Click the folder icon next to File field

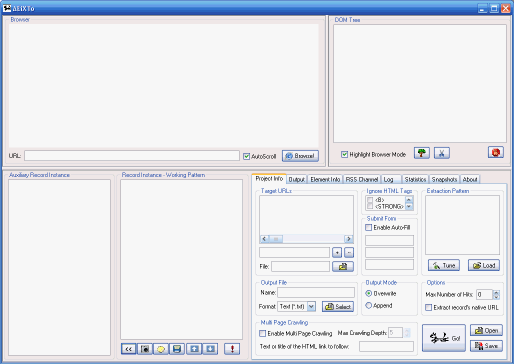coord(343,266)
